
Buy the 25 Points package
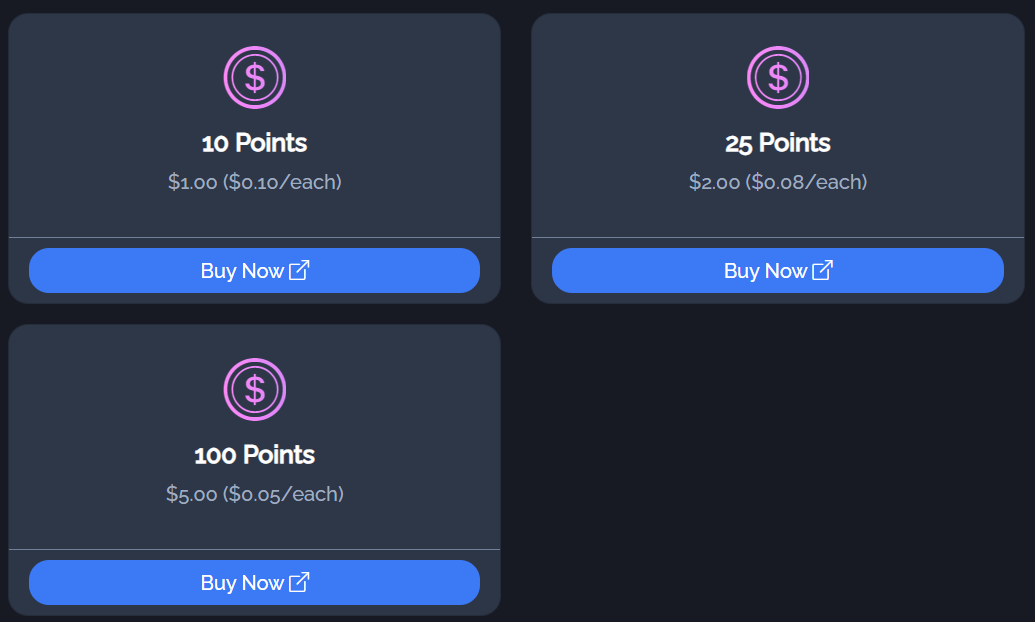click(x=778, y=271)
